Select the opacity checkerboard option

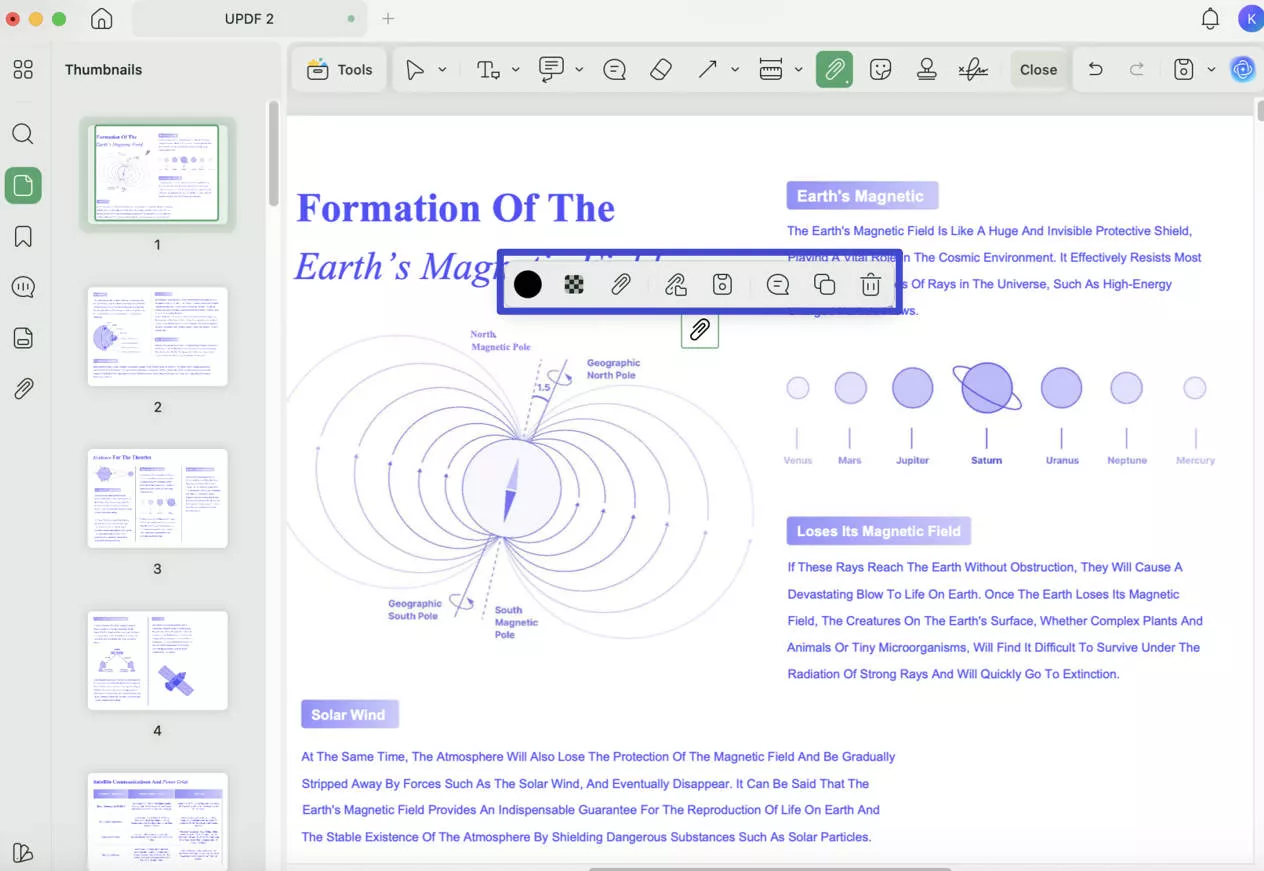[574, 285]
